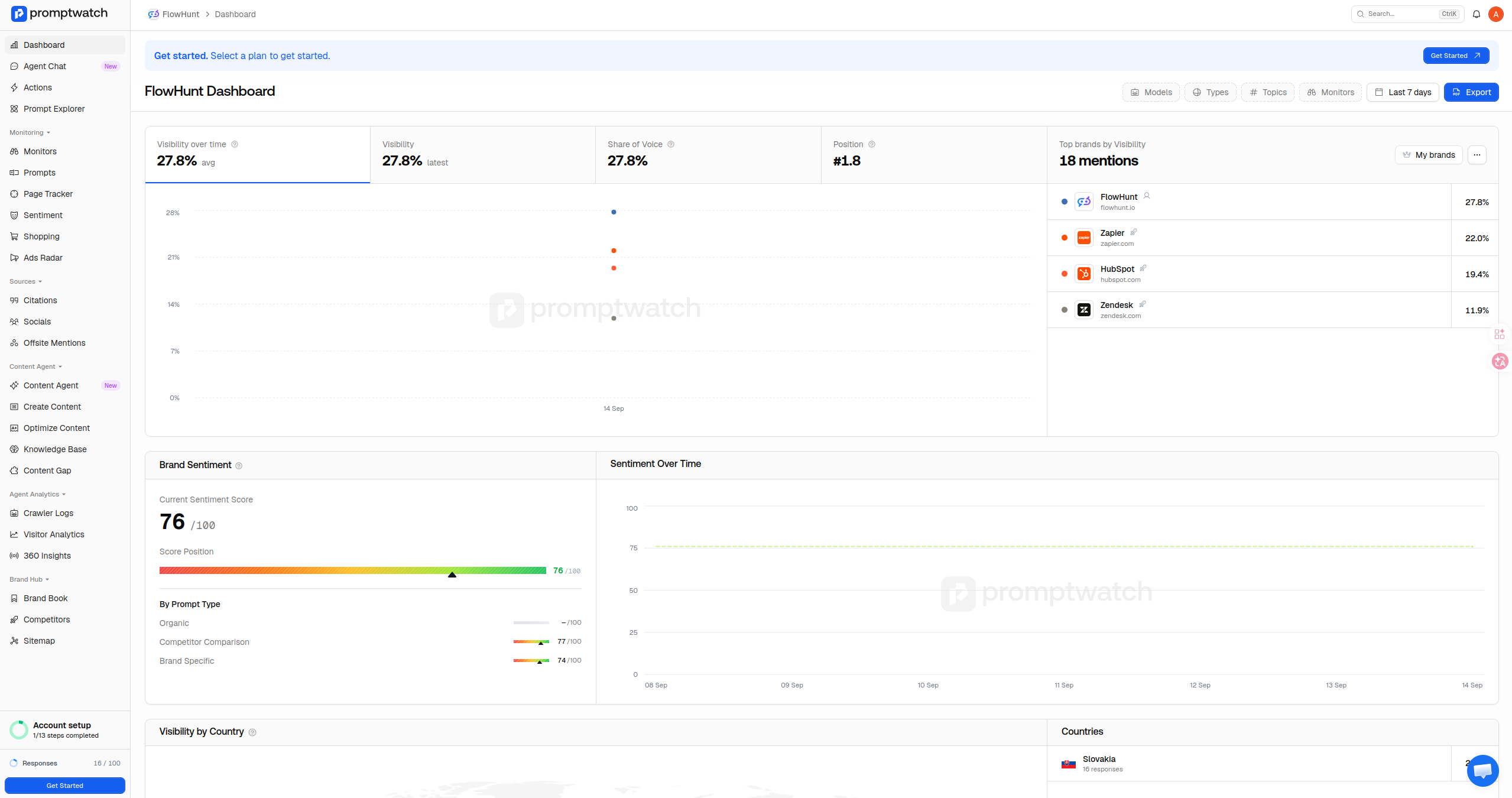The width and height of the screenshot is (1512, 798).
Task: Open the three-dots menu in Top brands
Action: click(1477, 155)
